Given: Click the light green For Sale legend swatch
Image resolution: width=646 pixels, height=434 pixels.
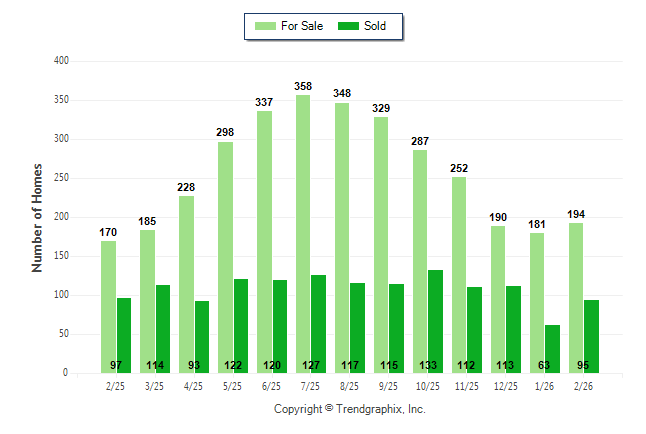Looking at the screenshot, I should tap(266, 26).
